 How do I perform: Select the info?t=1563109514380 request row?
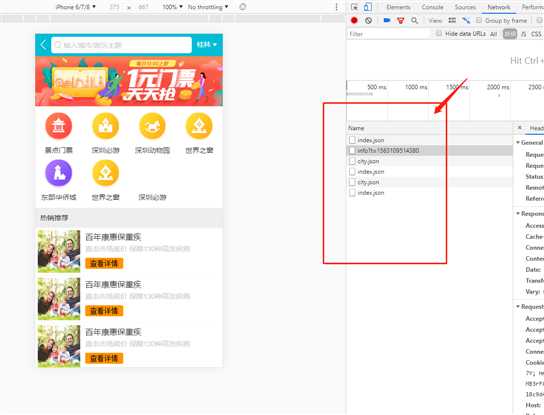[430, 150]
